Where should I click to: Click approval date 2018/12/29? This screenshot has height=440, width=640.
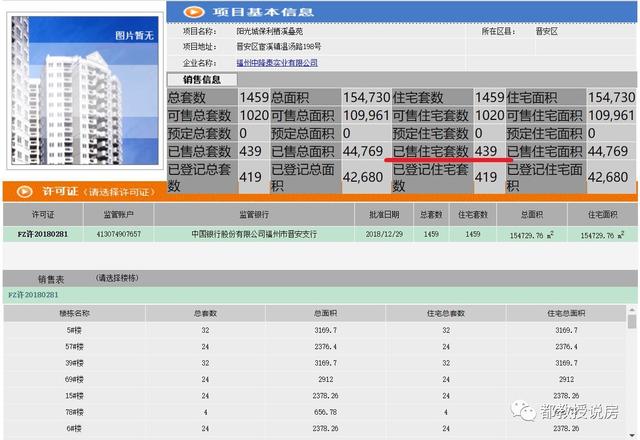[384, 234]
